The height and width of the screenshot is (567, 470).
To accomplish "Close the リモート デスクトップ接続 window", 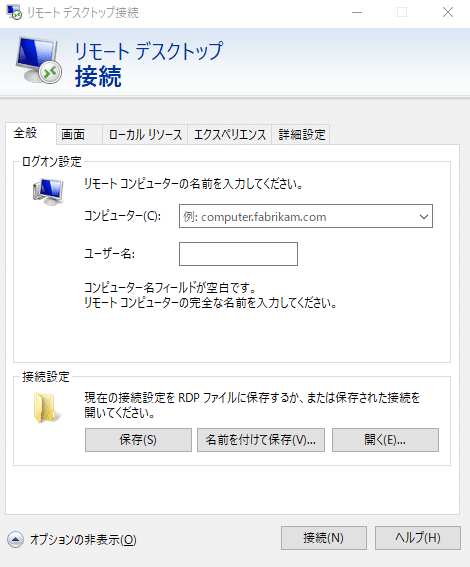I will (448, 12).
